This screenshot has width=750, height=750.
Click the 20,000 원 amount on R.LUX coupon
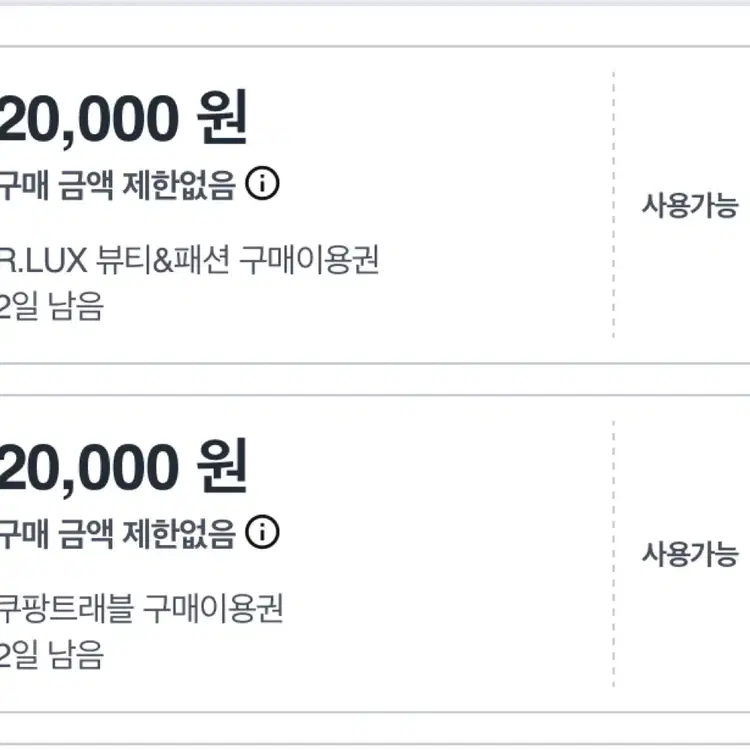click(123, 120)
